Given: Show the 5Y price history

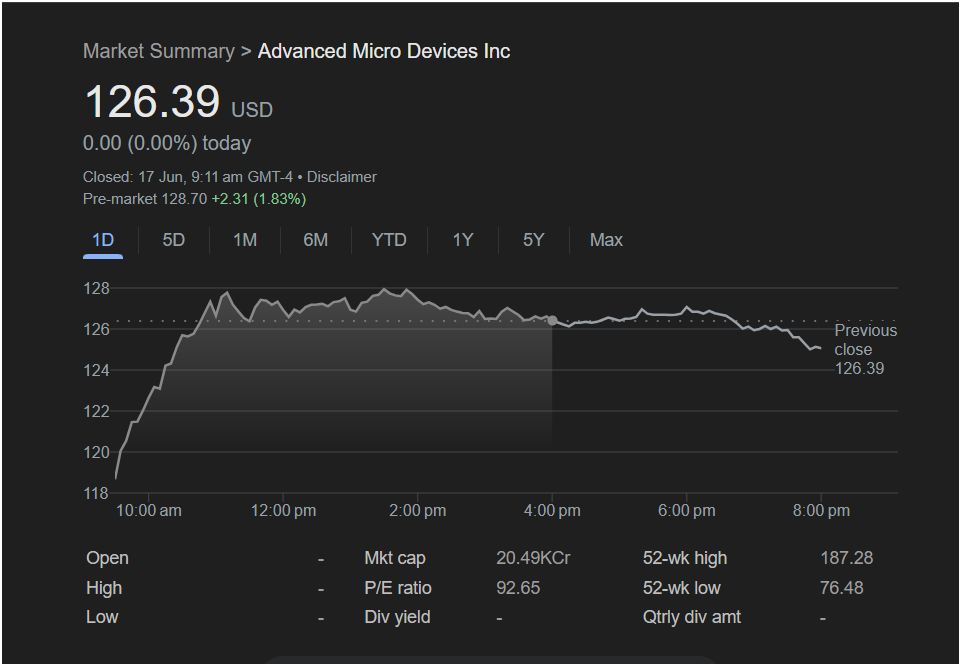Looking at the screenshot, I should pyautogui.click(x=533, y=240).
